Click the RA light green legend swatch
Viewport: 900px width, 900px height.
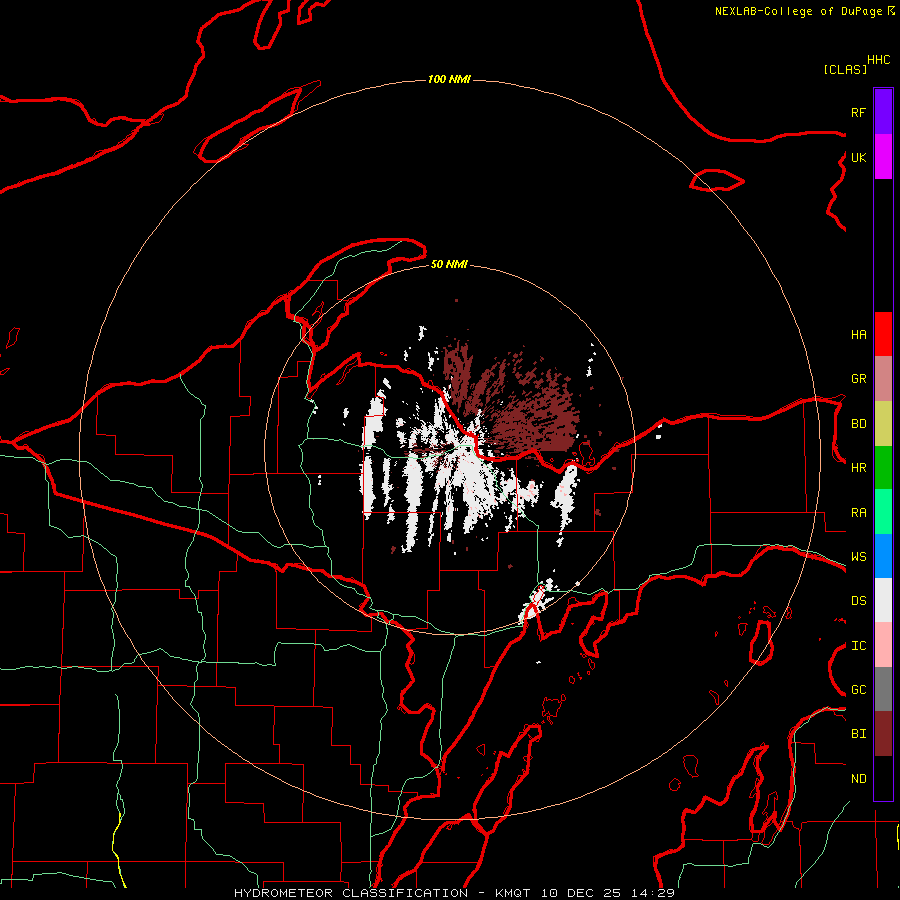pyautogui.click(x=883, y=512)
